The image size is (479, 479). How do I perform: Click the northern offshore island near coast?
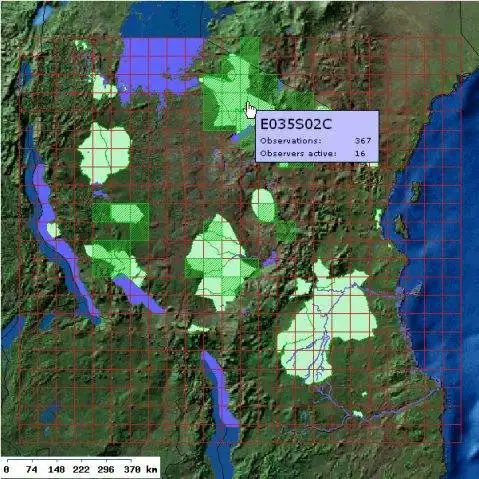(x=416, y=192)
